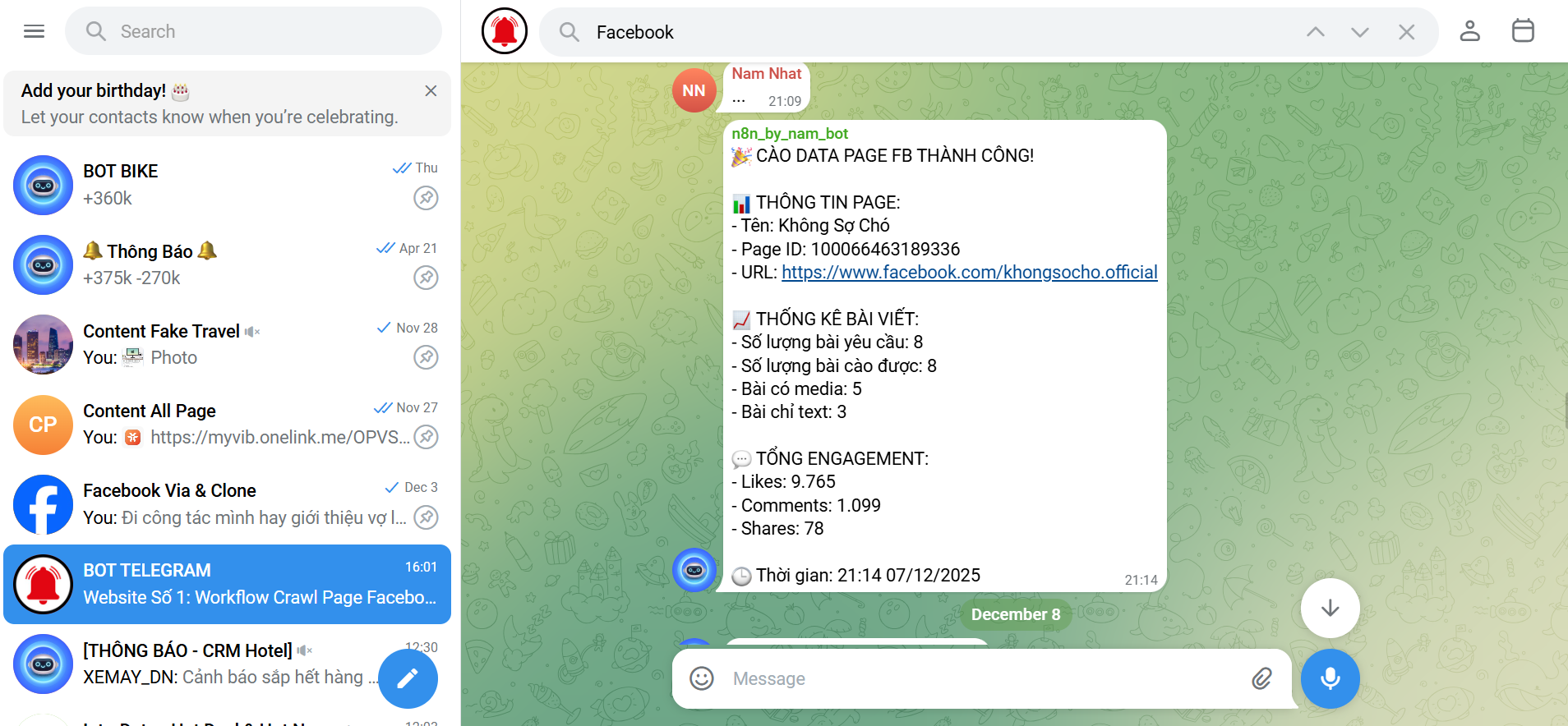Image resolution: width=1568 pixels, height=726 pixels.
Task: Click the new message pencil button
Action: 408,678
